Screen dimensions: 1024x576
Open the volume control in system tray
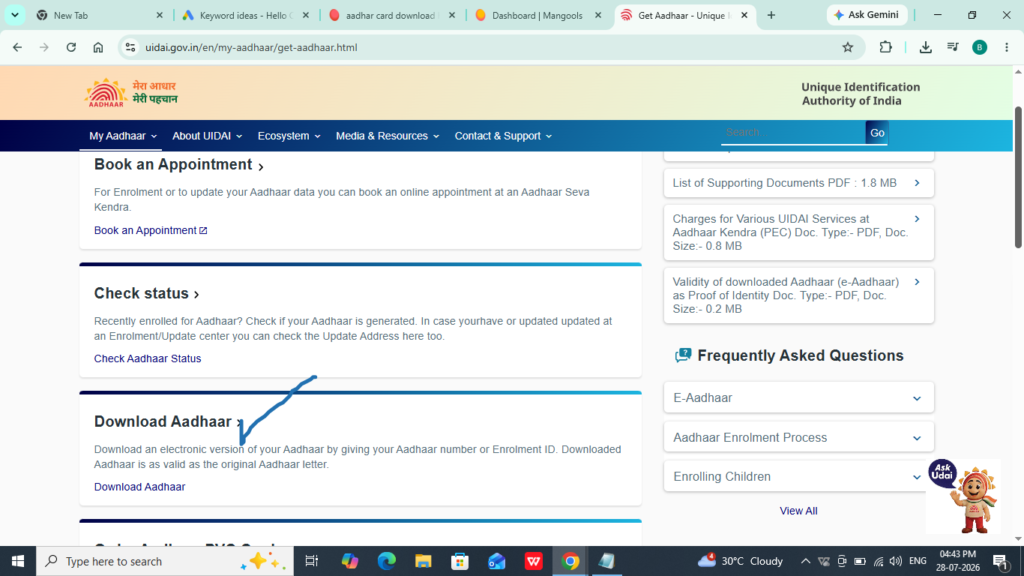[x=896, y=561]
